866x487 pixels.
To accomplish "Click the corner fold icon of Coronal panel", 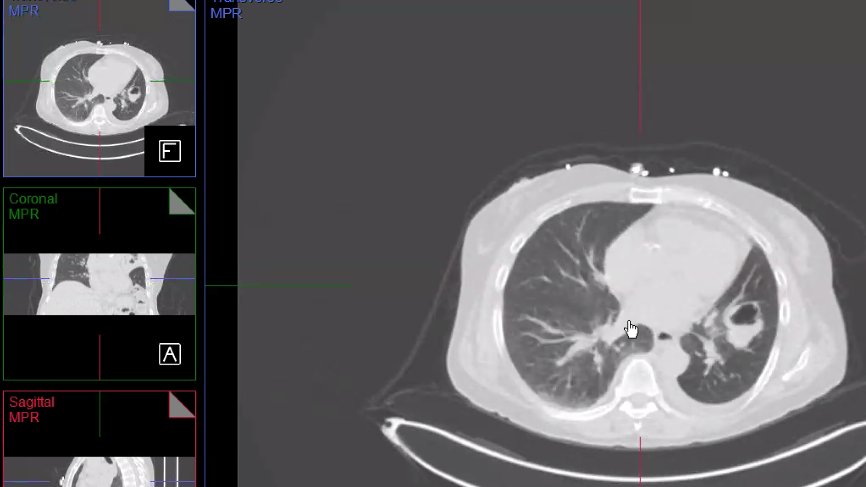I will [x=182, y=202].
